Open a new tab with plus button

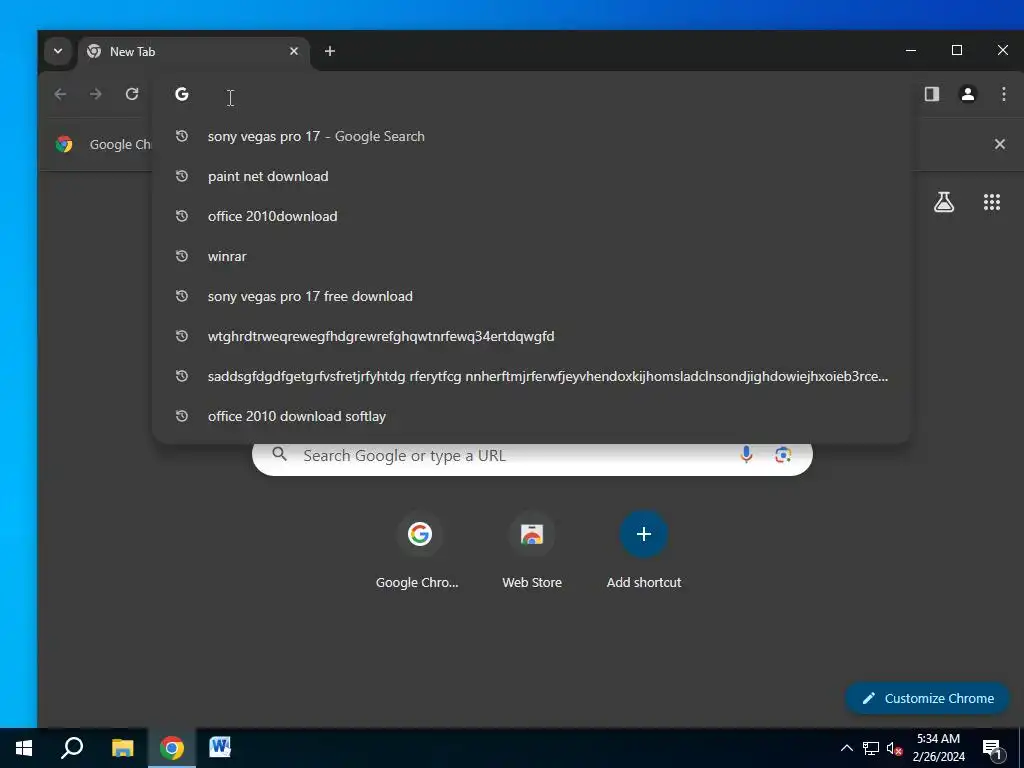[330, 51]
